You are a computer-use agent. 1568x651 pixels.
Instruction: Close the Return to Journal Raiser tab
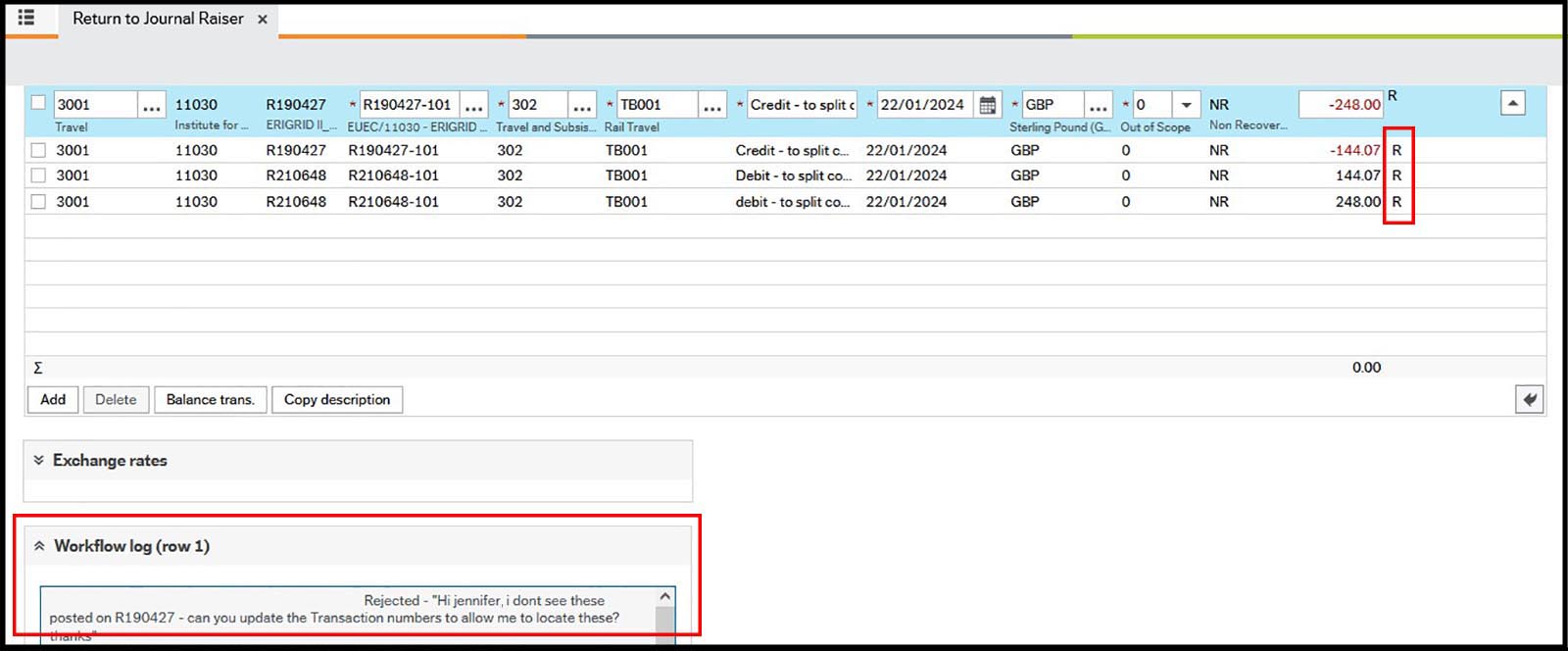tap(263, 20)
